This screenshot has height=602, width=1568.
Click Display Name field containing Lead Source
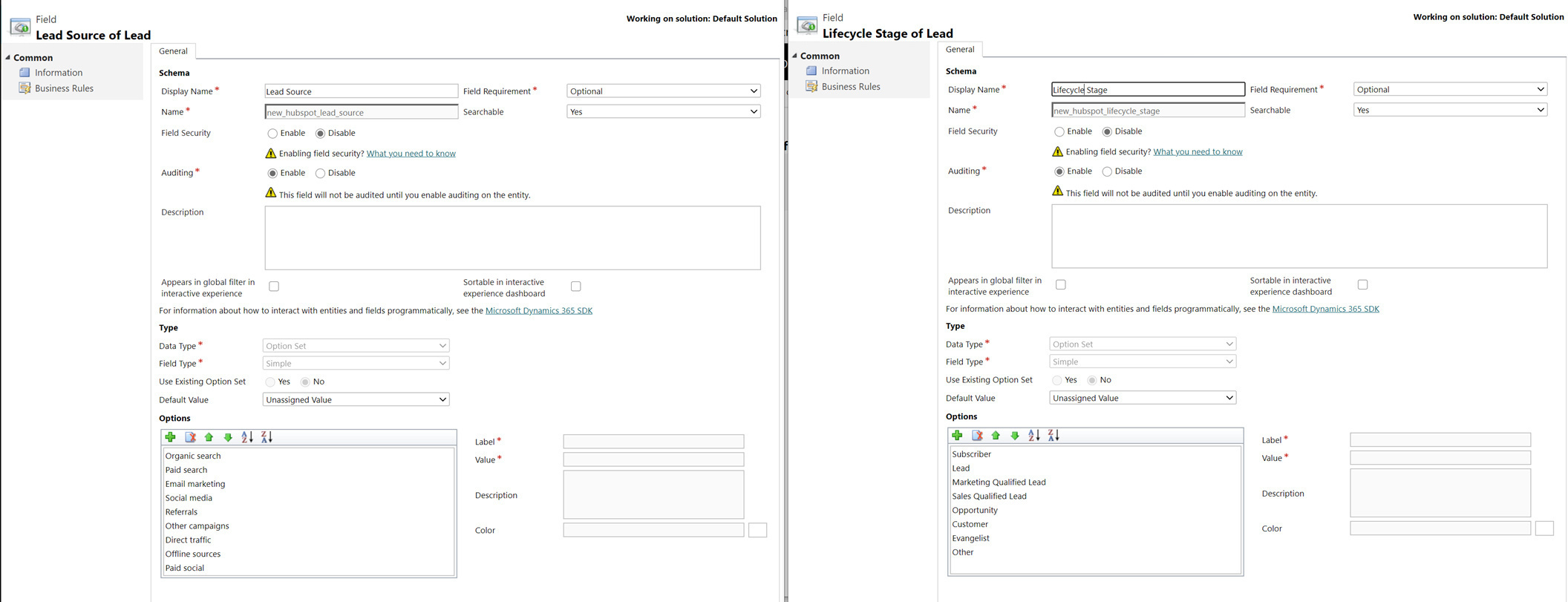pos(362,91)
